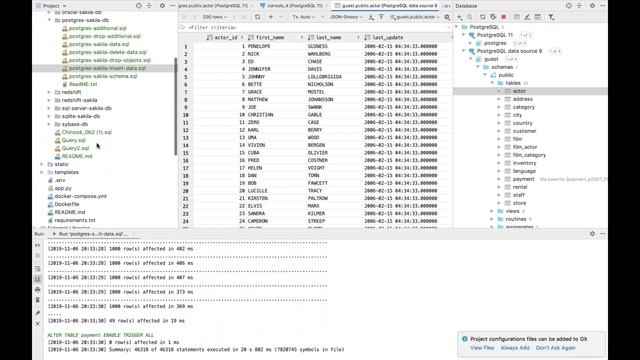Click the Edit source pencil icon in Database toolbar

coord(527,17)
